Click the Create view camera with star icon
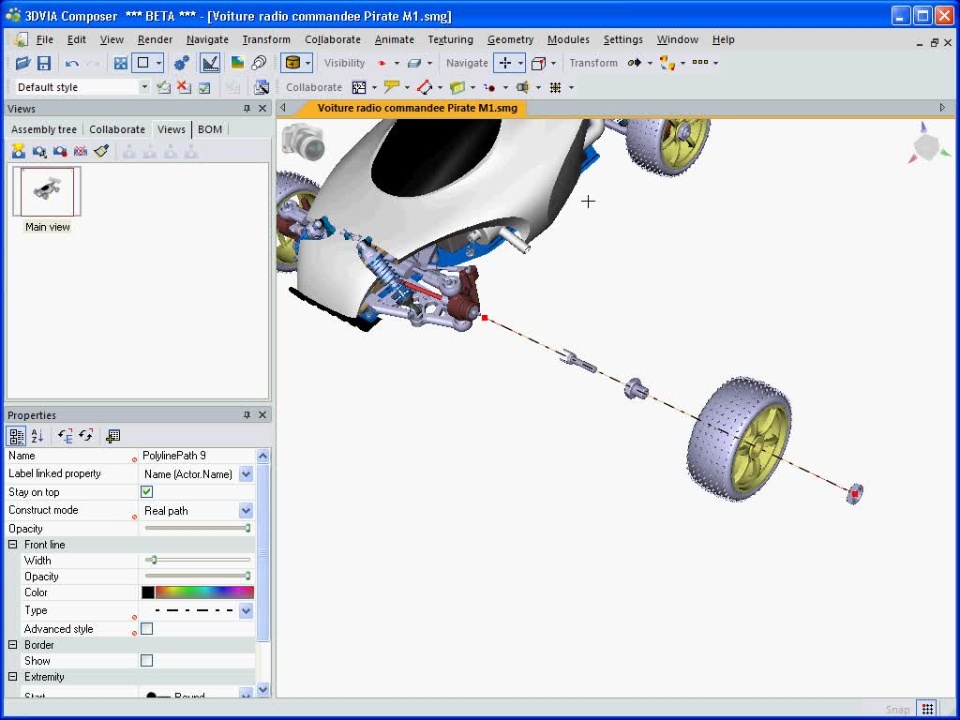960x720 pixels. (x=18, y=151)
